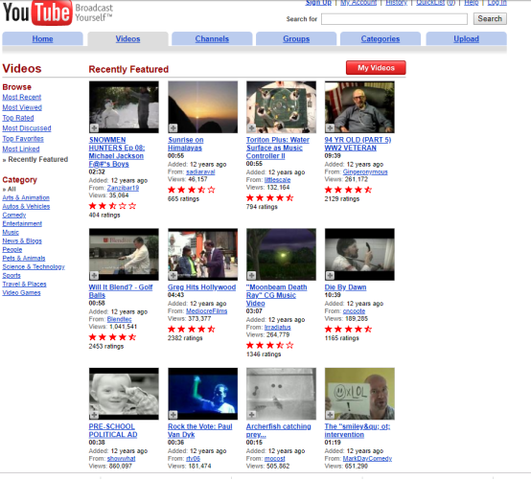The height and width of the screenshot is (480, 531).
Task: Open Sunrise on Himalayas thumbnail
Action: (203, 107)
